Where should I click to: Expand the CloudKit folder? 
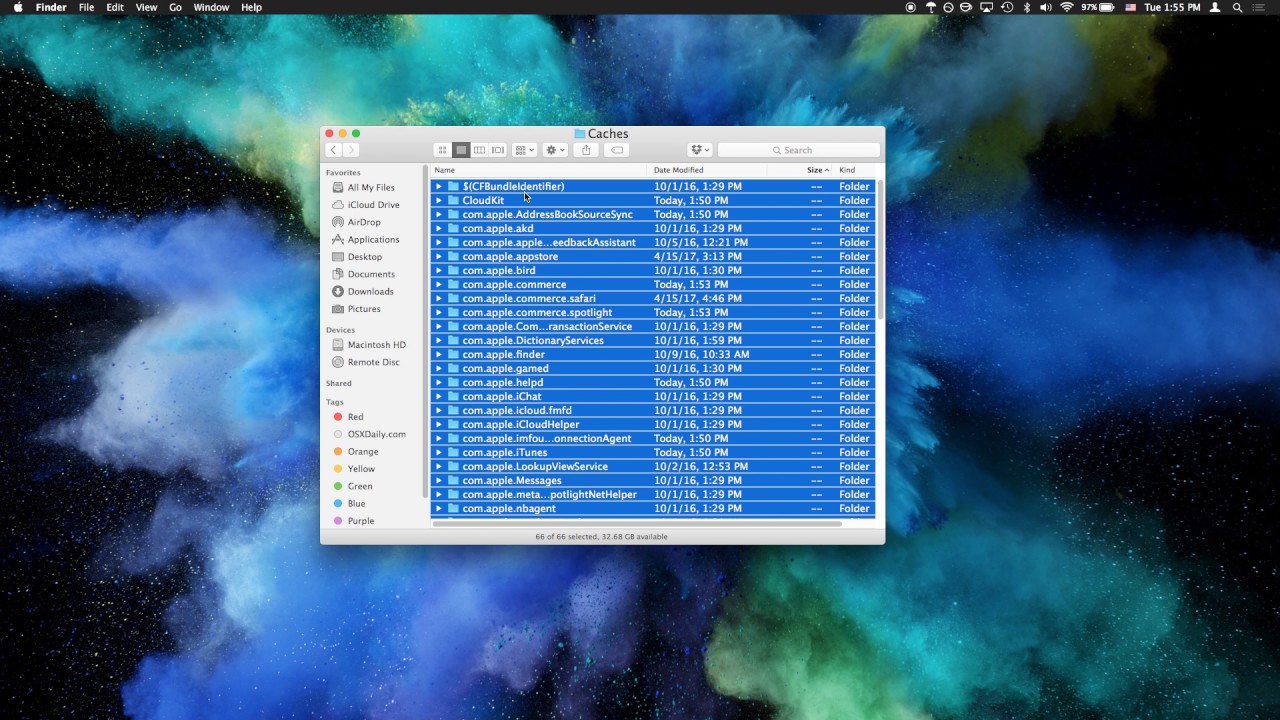coord(438,201)
